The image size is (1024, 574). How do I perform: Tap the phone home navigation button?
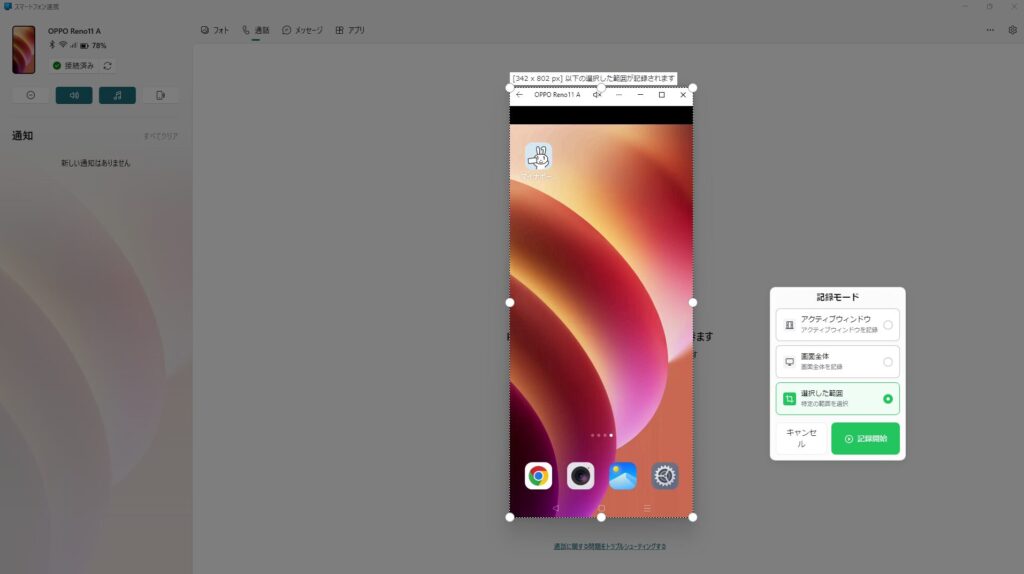pos(601,508)
